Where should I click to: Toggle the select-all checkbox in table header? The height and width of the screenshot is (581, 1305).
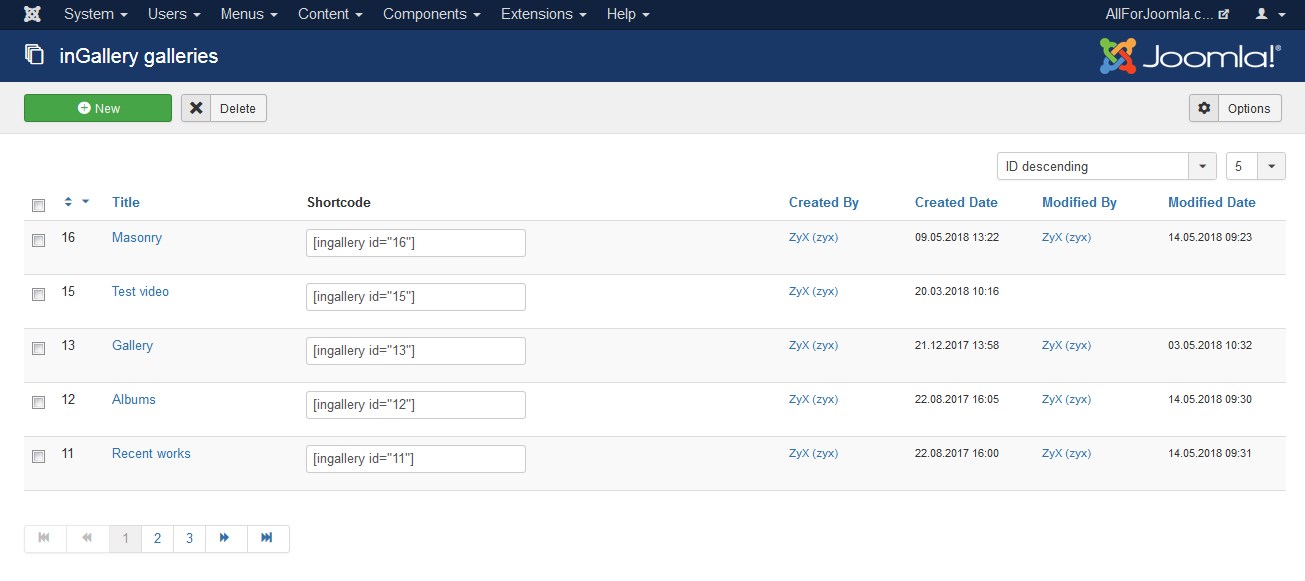[x=38, y=205]
